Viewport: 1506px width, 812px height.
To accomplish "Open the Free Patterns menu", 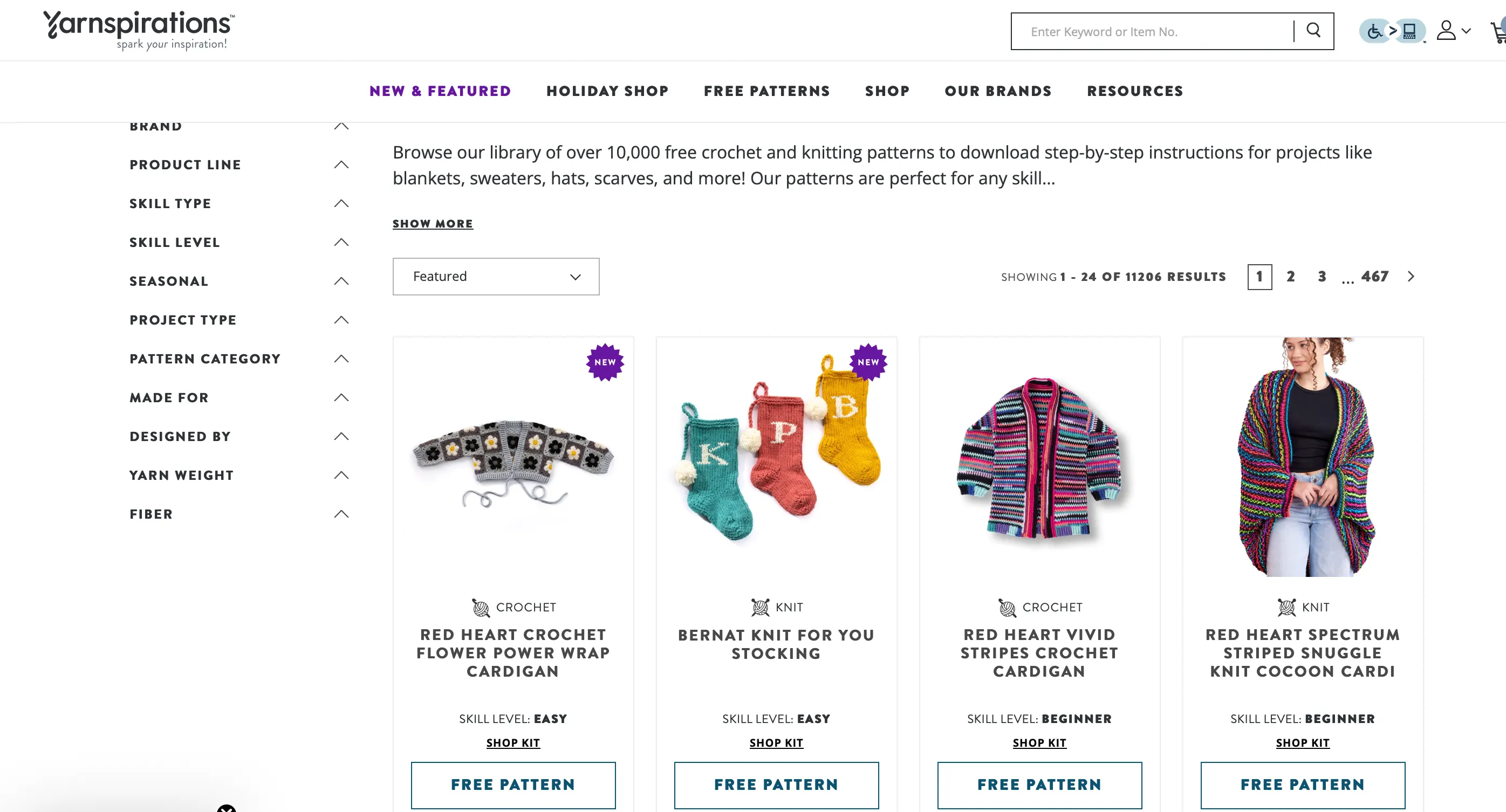I will [x=766, y=91].
